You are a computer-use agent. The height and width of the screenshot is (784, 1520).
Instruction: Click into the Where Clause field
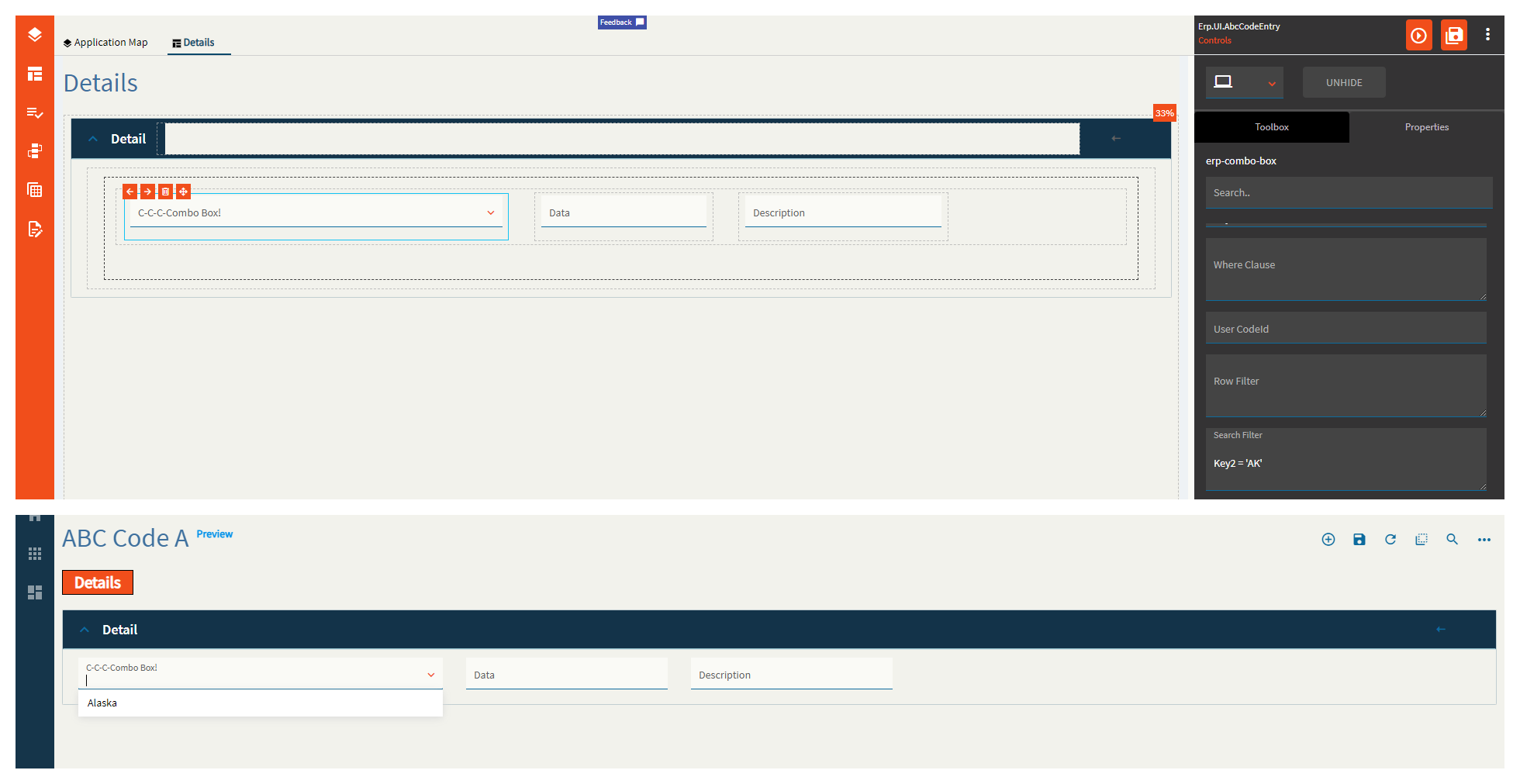tap(1346, 269)
